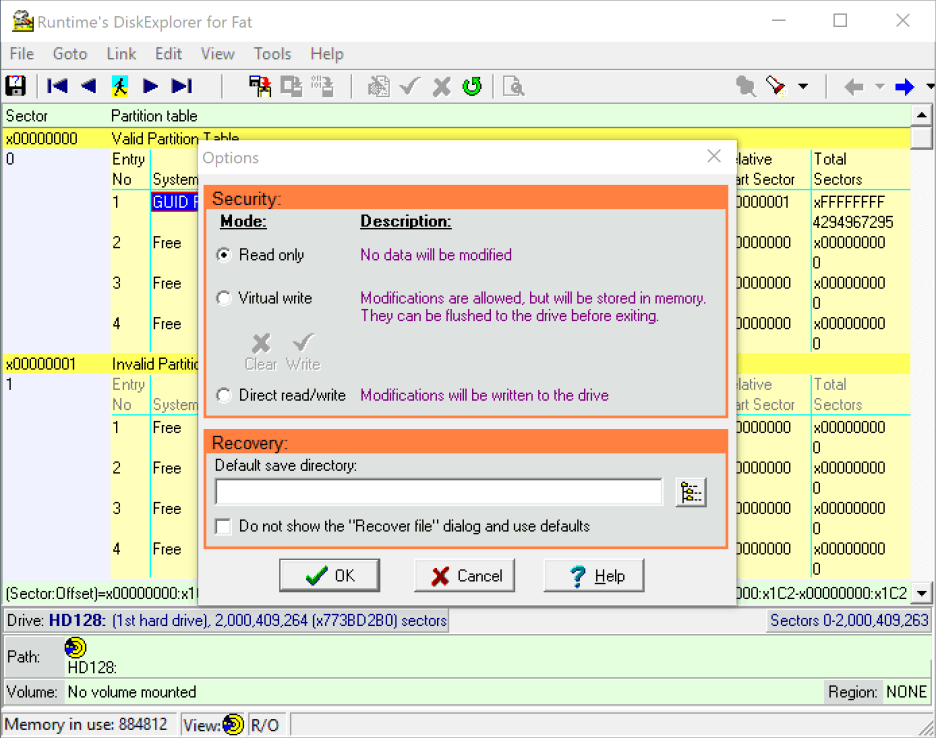
Task: Open the flashlight tool dropdown arrow
Action: (803, 87)
